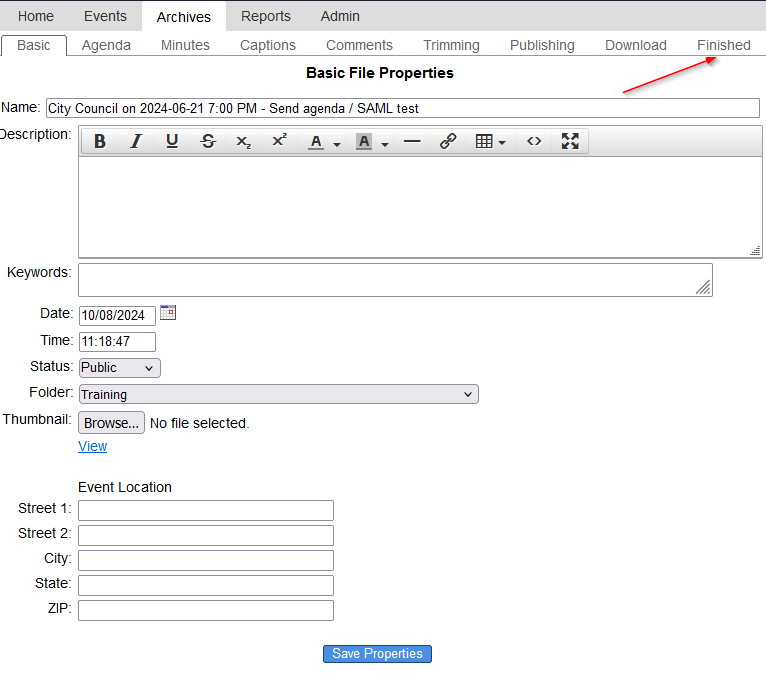Open the Folder dropdown showing Training
766x679 pixels.
278,394
